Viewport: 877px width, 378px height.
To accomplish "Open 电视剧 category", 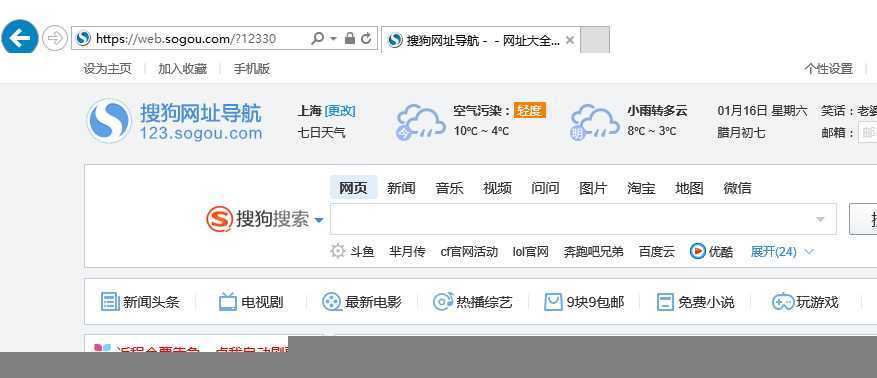I will point(251,303).
